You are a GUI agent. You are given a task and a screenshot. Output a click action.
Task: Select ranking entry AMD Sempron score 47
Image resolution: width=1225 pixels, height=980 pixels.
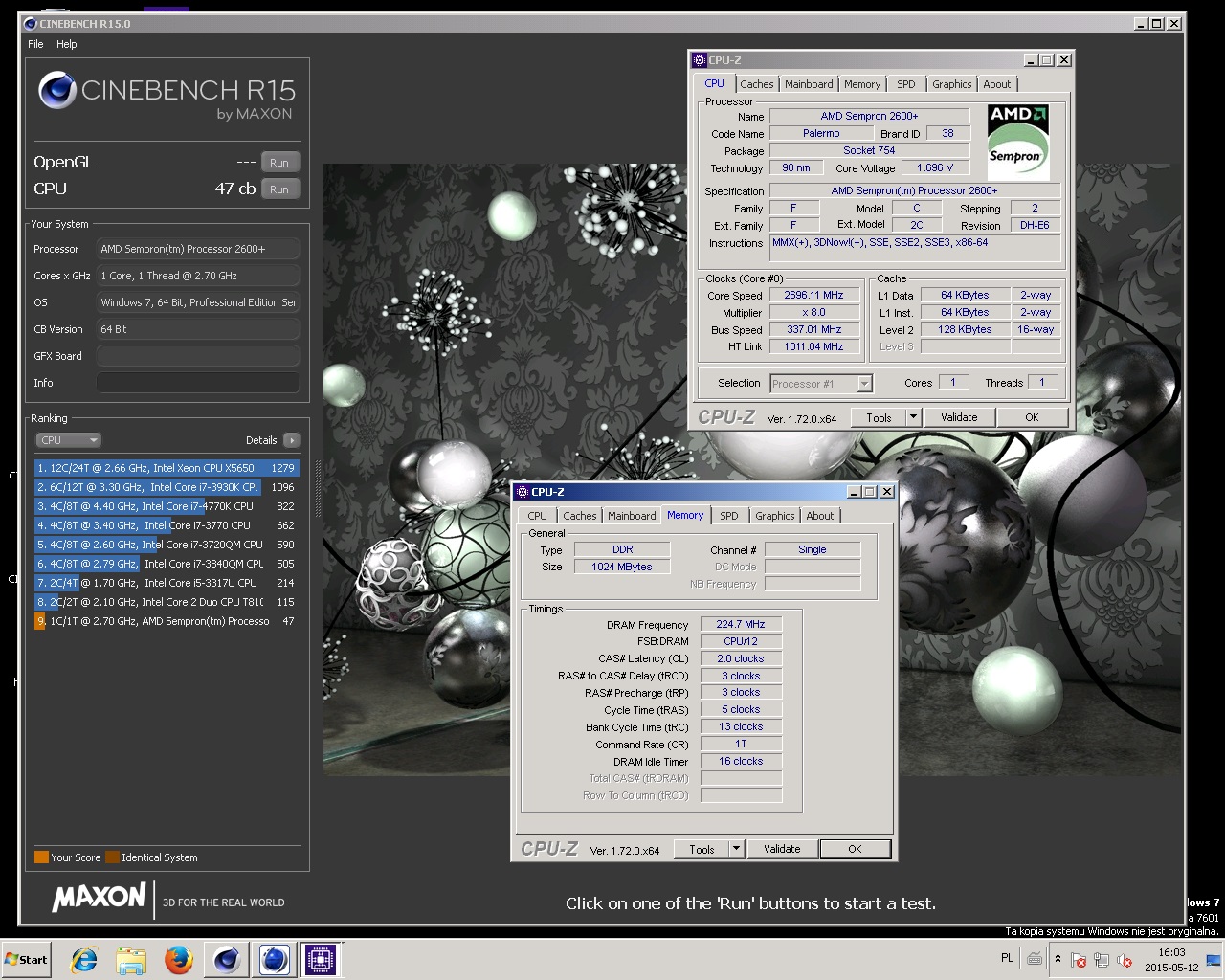pyautogui.click(x=167, y=621)
